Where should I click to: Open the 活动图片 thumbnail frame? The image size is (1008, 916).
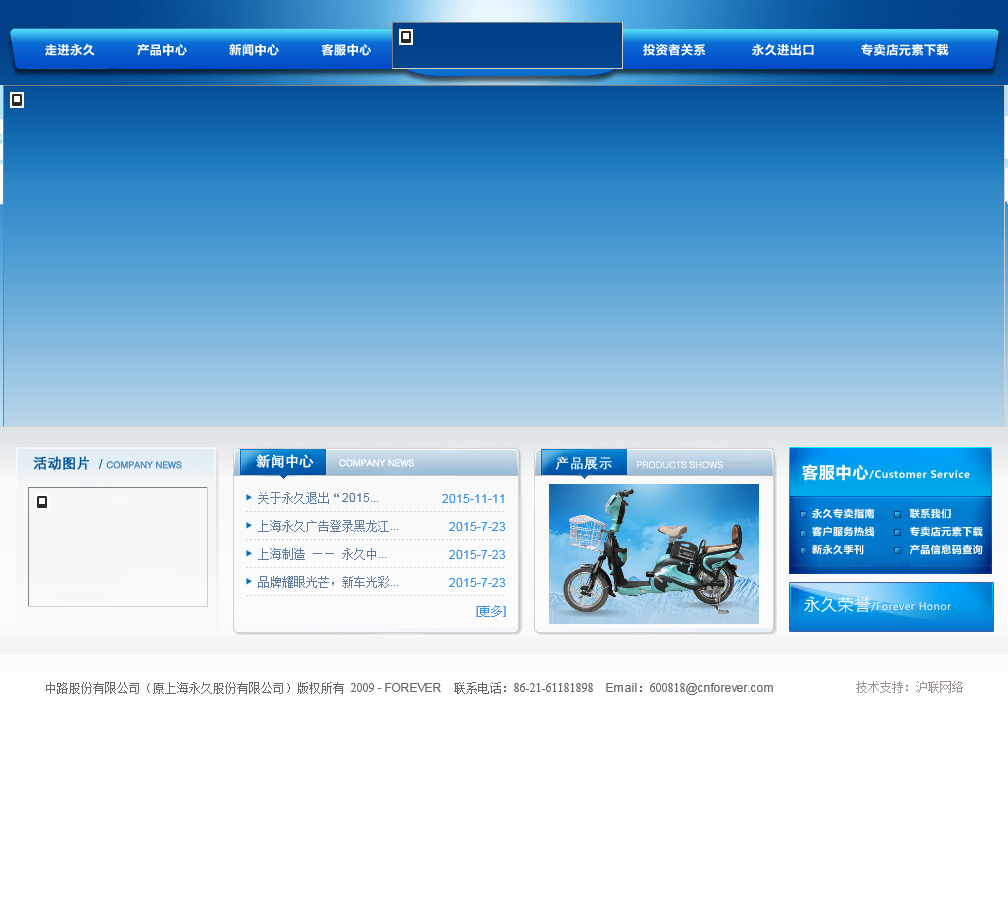pos(118,546)
